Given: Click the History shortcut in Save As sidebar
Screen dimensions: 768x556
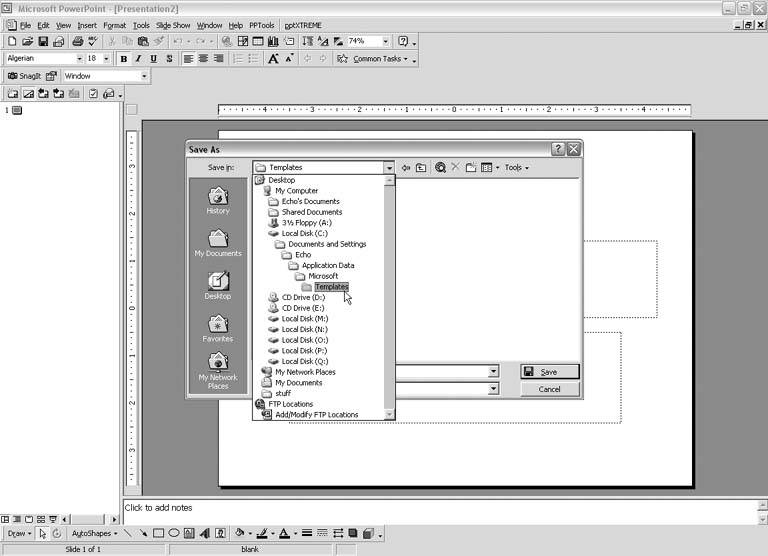Looking at the screenshot, I should pos(217,200).
